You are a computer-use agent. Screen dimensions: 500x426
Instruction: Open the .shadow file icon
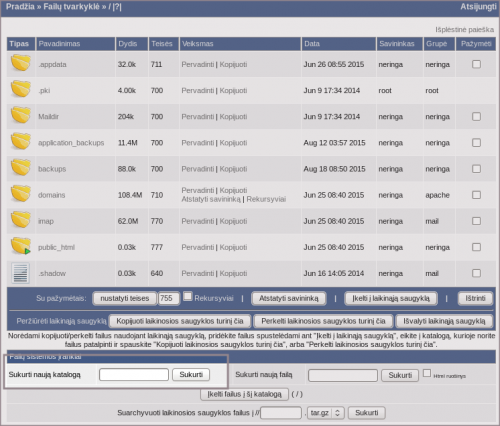(x=21, y=273)
